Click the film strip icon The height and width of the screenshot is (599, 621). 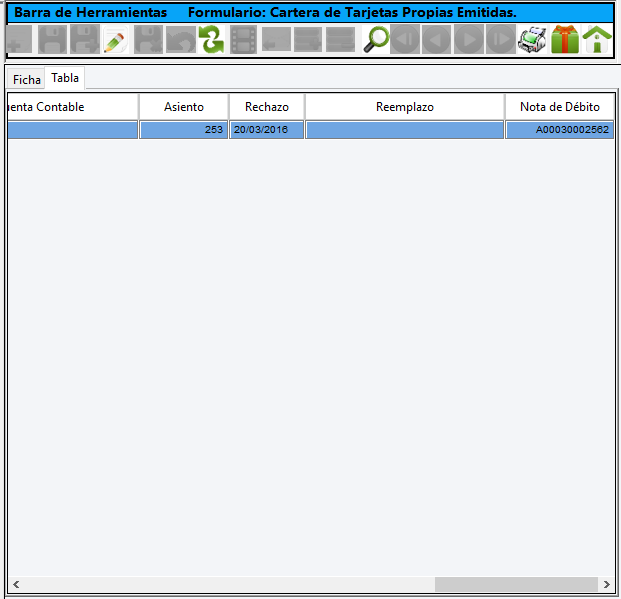[x=243, y=40]
